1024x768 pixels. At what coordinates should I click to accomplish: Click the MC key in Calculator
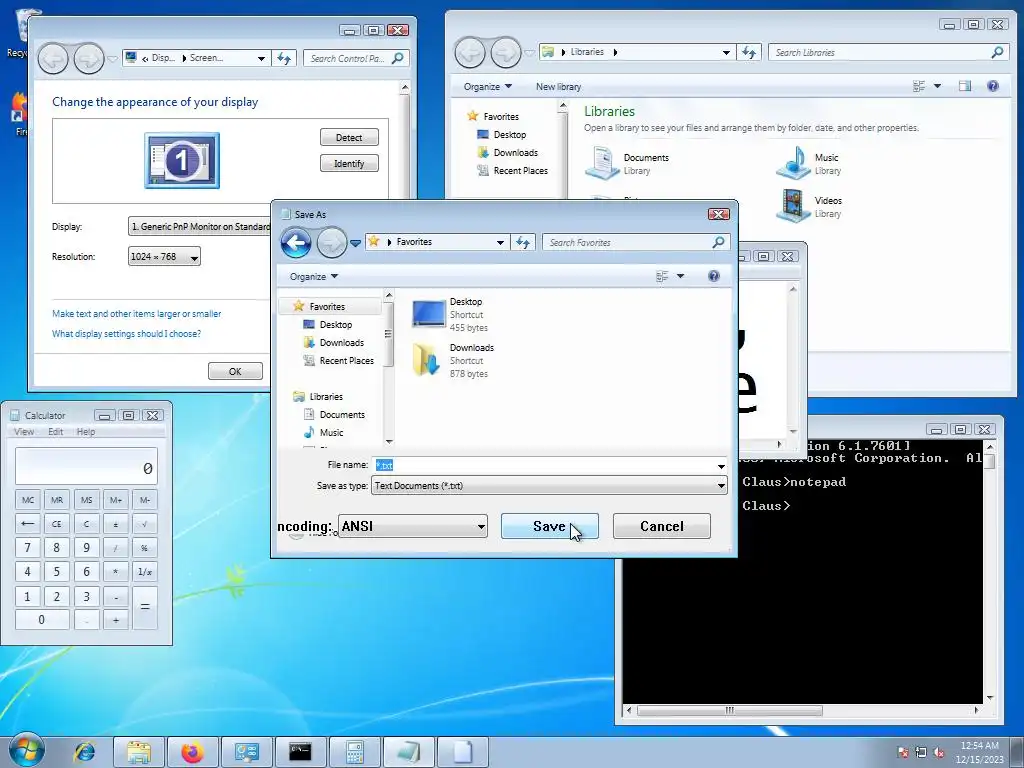coord(28,500)
